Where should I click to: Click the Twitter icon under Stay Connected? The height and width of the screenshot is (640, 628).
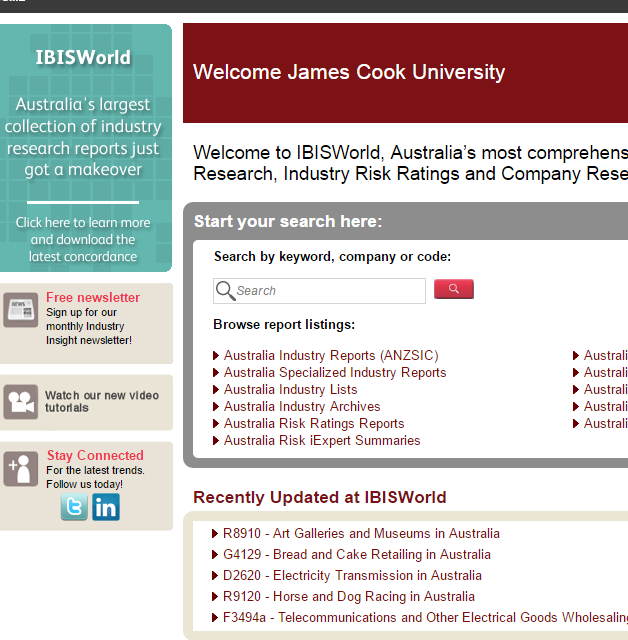click(x=74, y=507)
